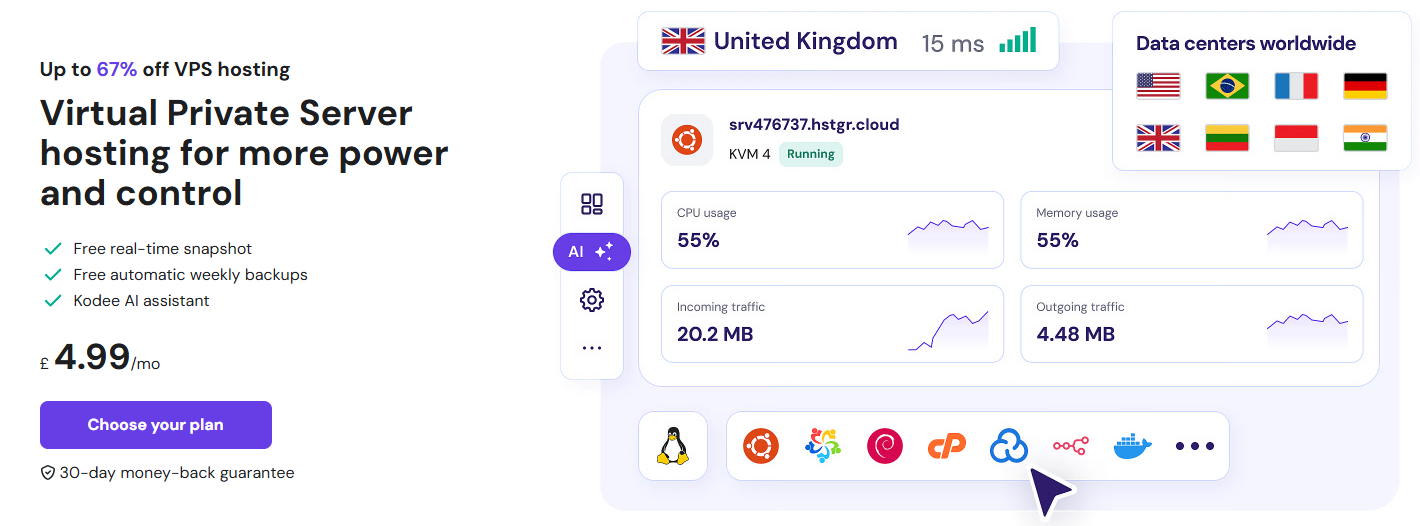Select the colorful pinwheel OS icon
The image size is (1420, 526).
[823, 446]
